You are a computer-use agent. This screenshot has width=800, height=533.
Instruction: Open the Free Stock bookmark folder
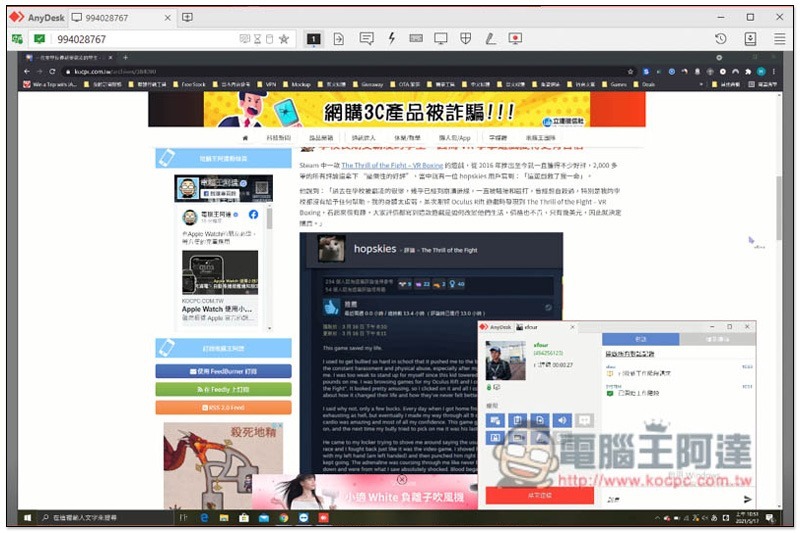click(189, 84)
